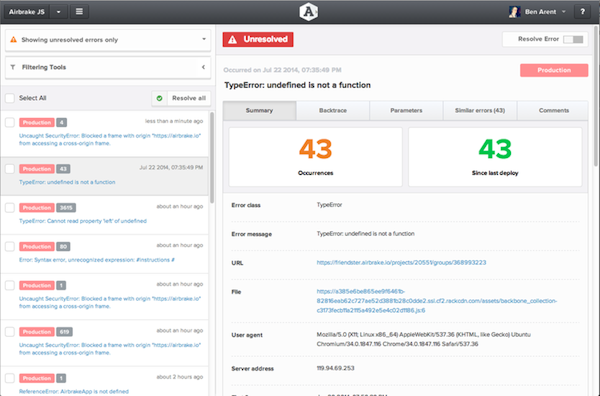Open the Similar errors (43) tab
600x396 pixels.
(480, 110)
